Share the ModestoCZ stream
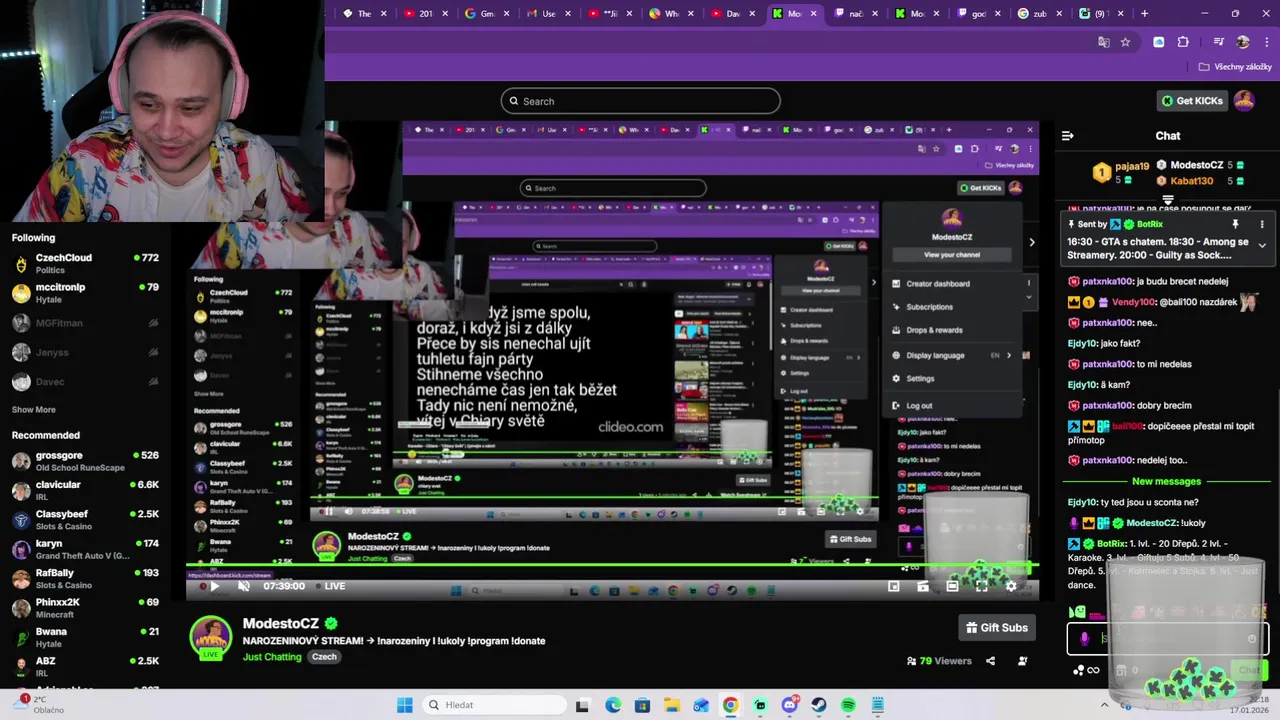 (x=990, y=661)
